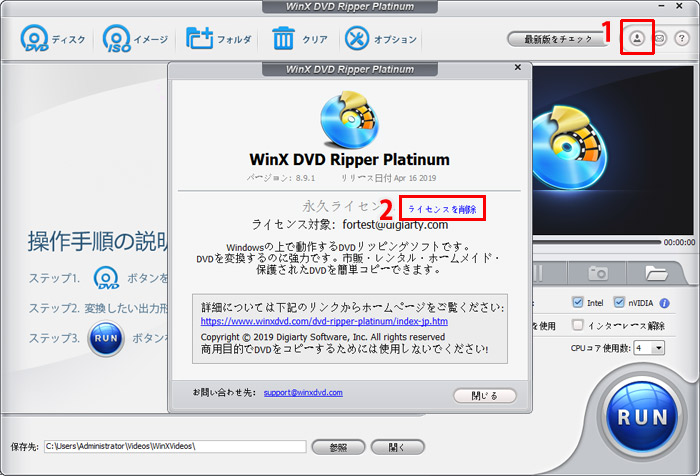Open the winxdvd.com product homepage link
This screenshot has width=700, height=476.
point(324,321)
